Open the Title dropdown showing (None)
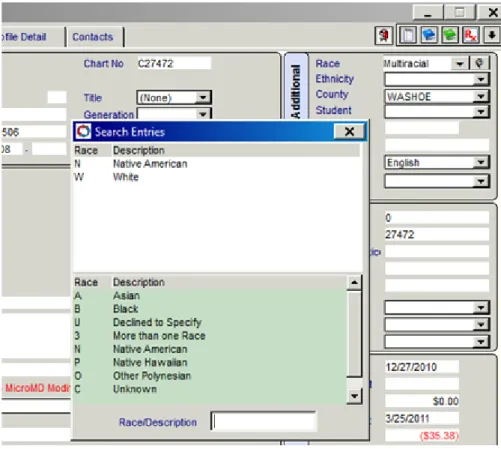 coord(203,98)
